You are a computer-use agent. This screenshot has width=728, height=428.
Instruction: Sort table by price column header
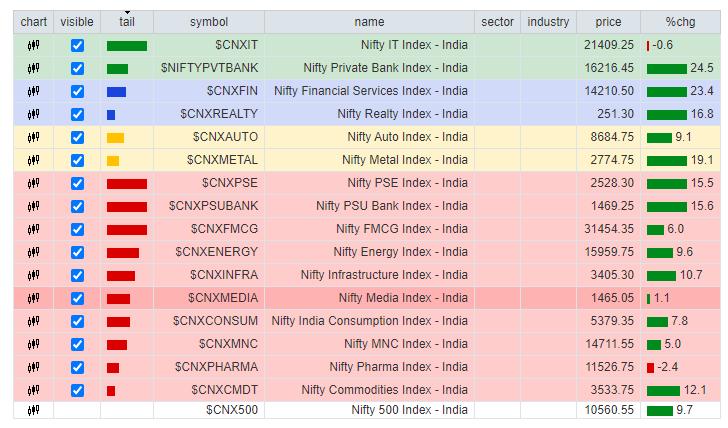[608, 22]
